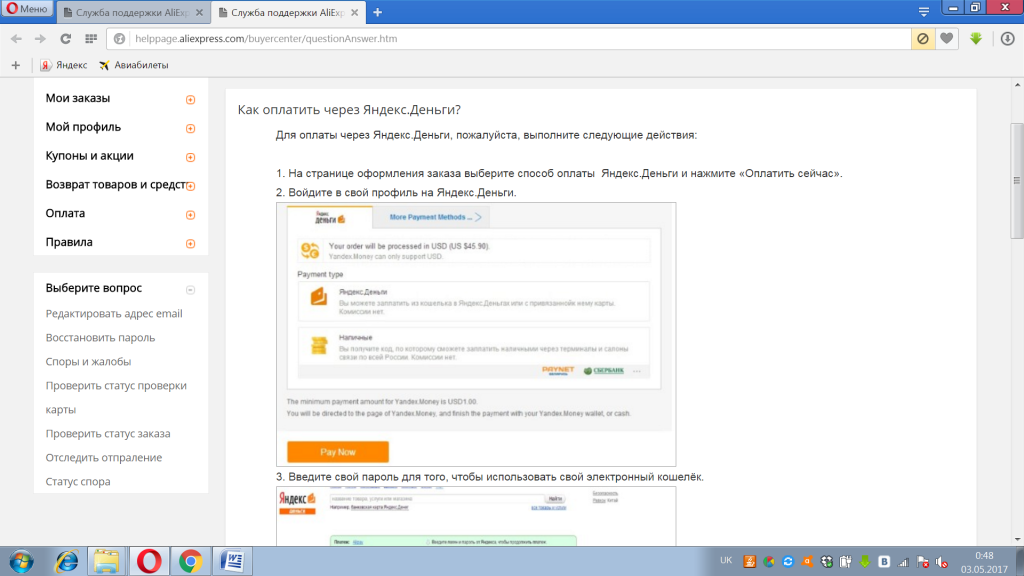1024x576 pixels.
Task: Click the scrollbar up arrow
Action: [x=1017, y=85]
